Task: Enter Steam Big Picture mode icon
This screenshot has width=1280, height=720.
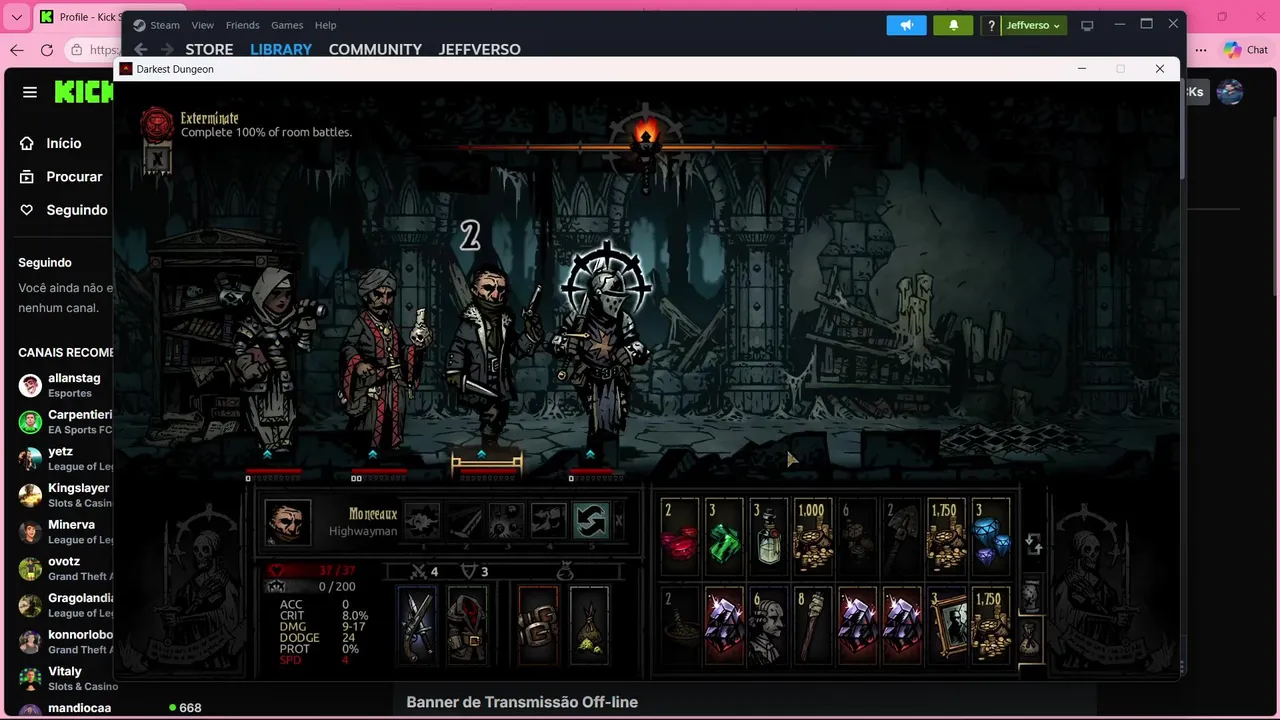Action: coord(1087,25)
